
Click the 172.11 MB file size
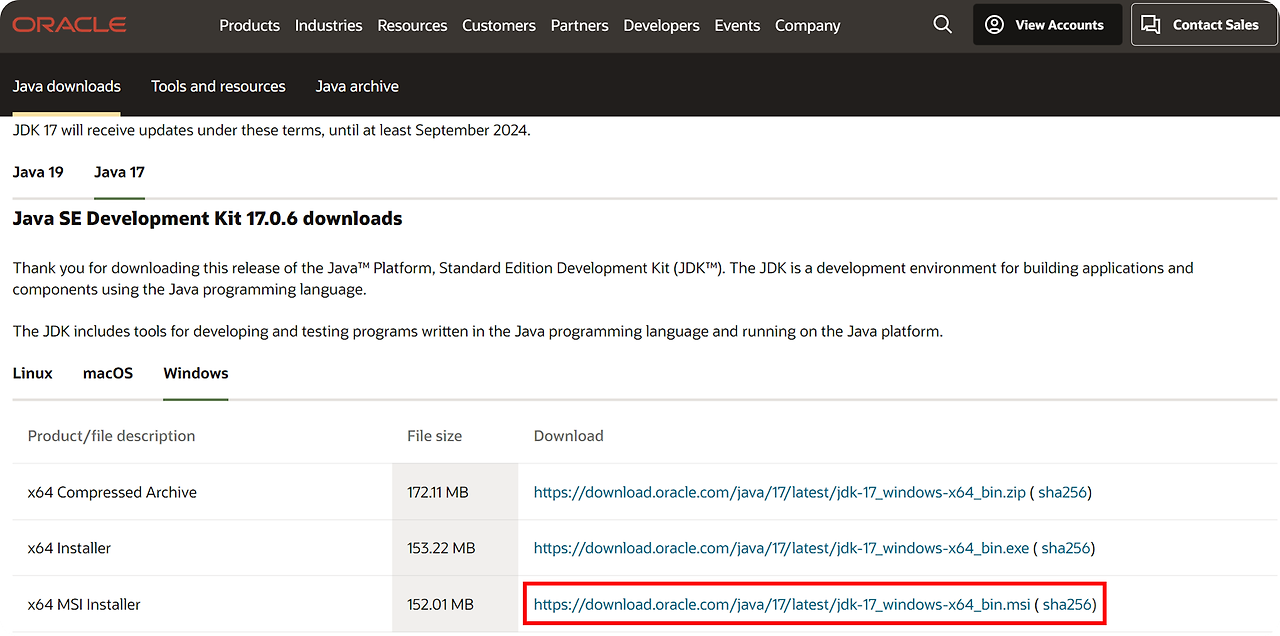438,492
